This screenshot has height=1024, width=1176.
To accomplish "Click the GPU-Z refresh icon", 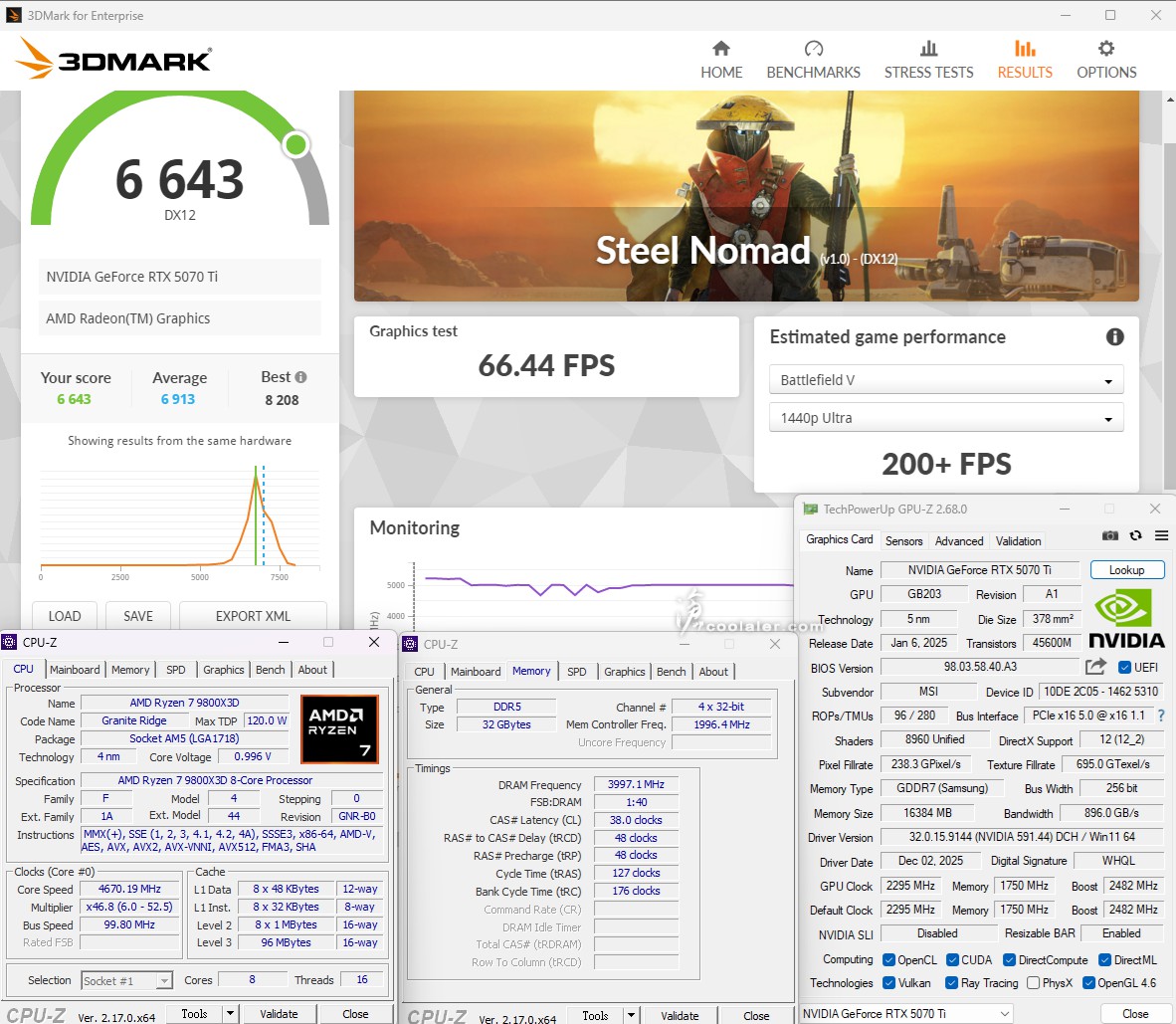I will [1135, 535].
